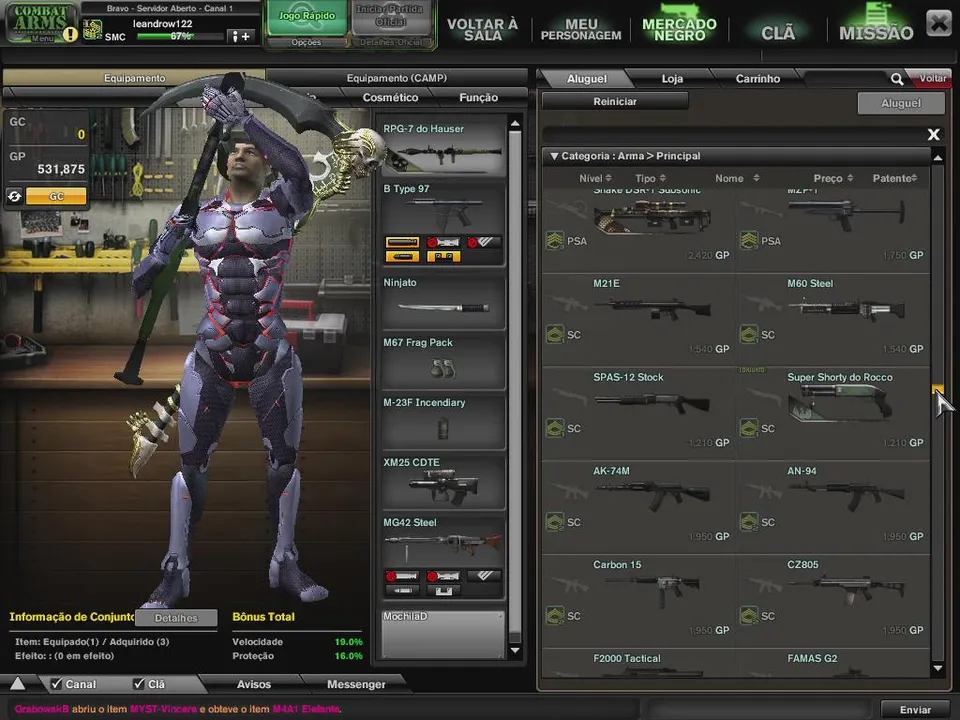
Task: Click the search magnifier icon
Action: pos(896,79)
